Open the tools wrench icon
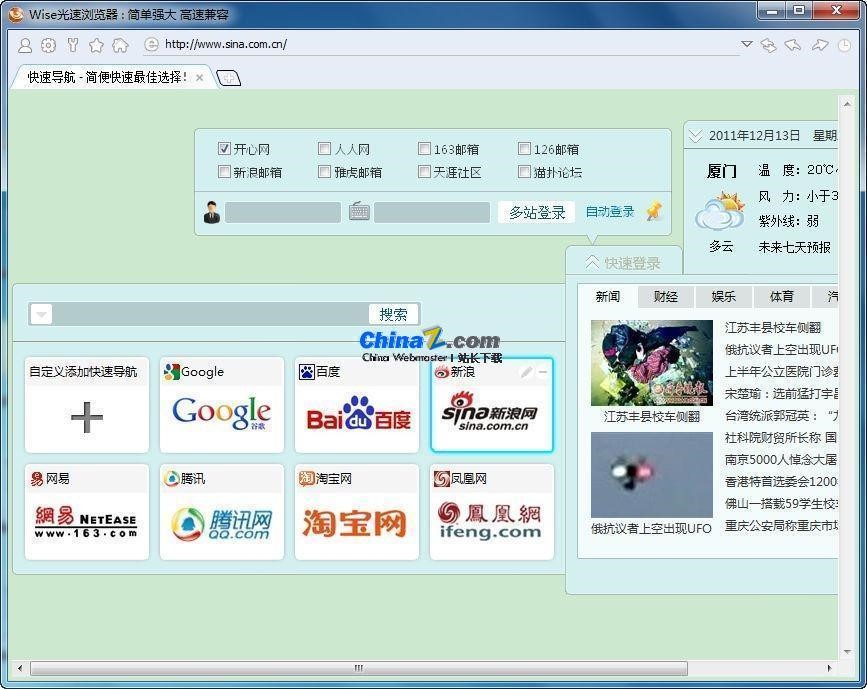 72,45
